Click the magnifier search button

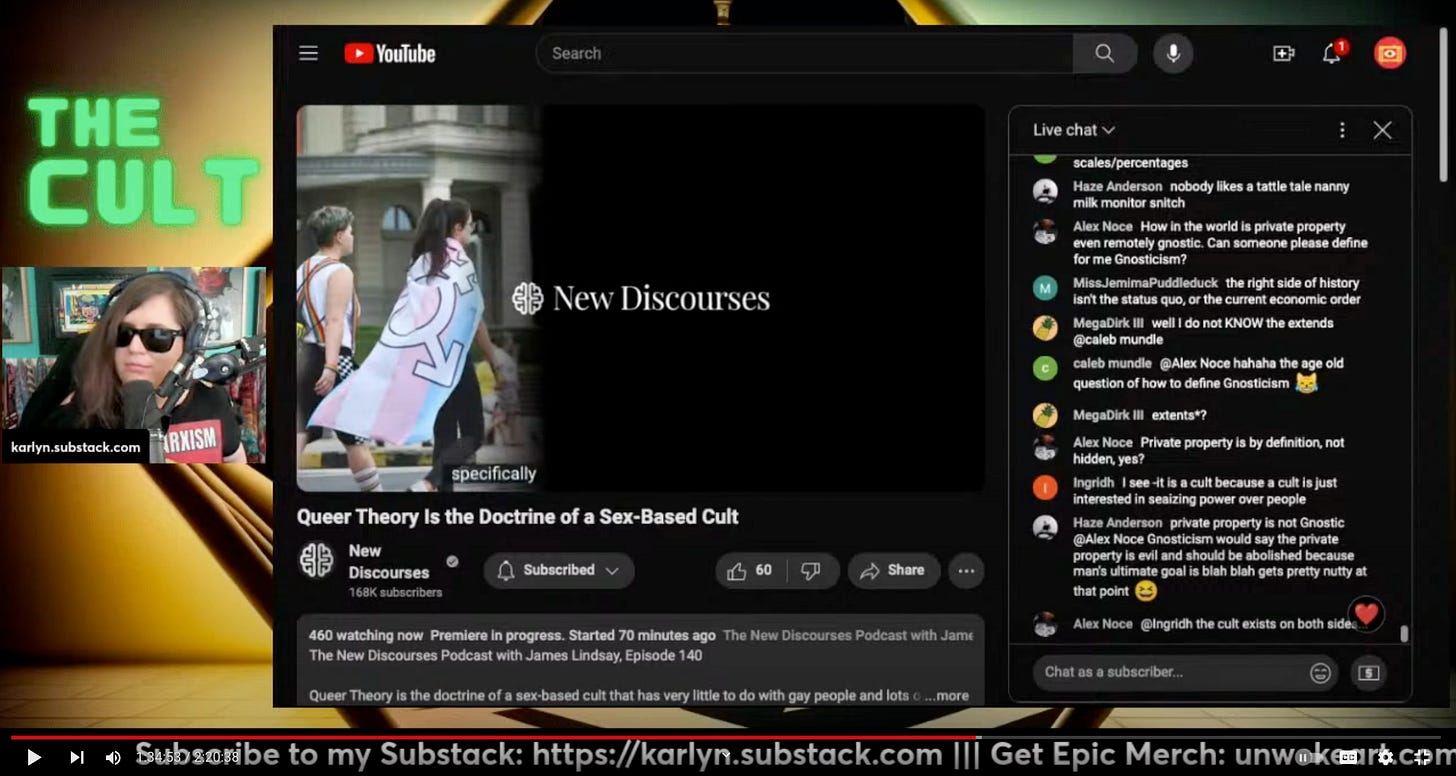[1104, 53]
